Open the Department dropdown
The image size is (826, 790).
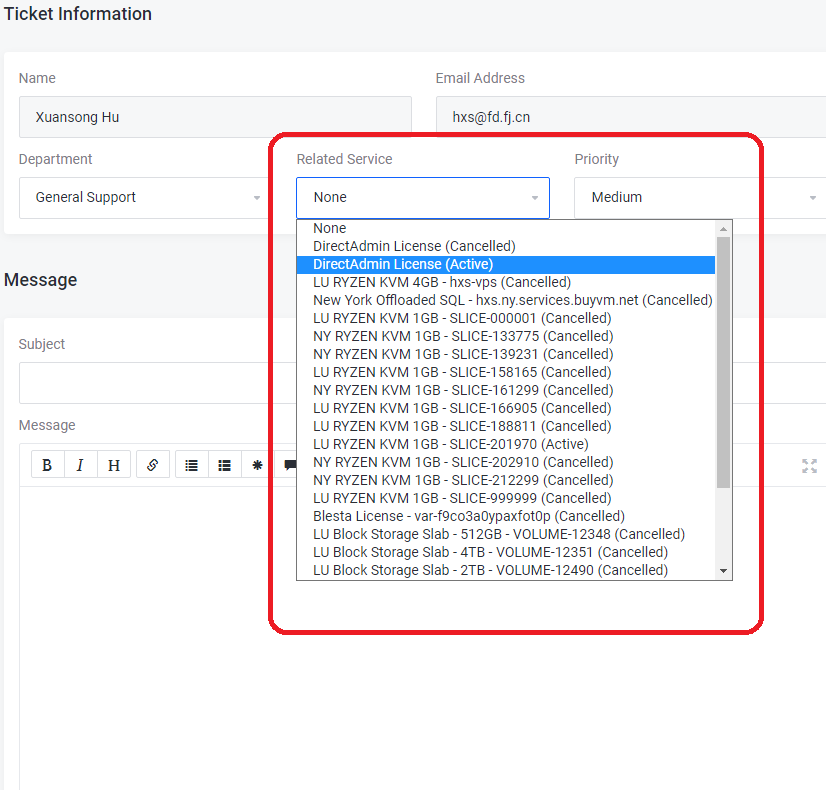click(143, 198)
